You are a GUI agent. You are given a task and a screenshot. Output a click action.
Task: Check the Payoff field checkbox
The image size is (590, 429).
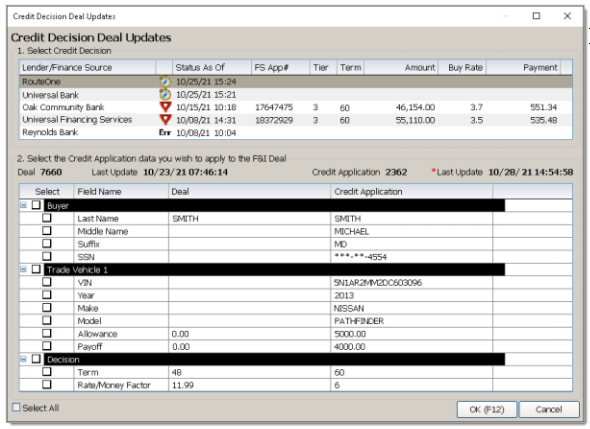(47, 346)
